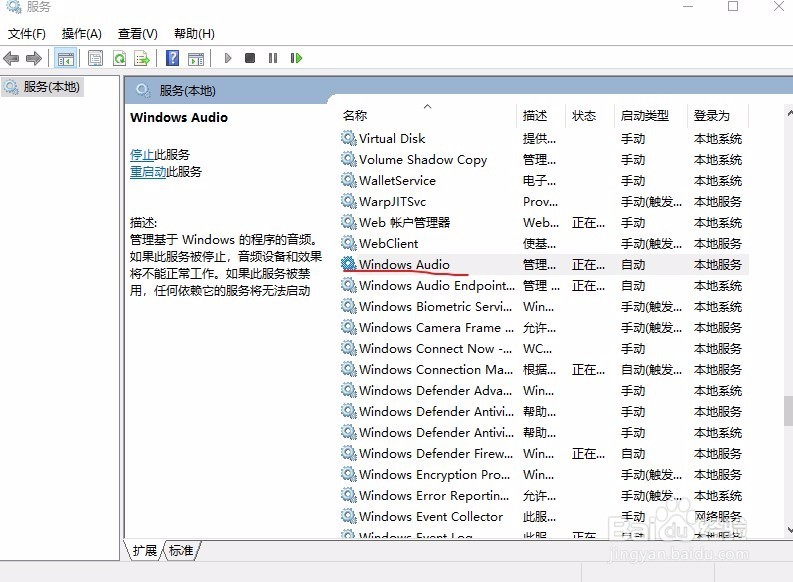793x582 pixels.
Task: Click the vertical scrollbar thumb of the list
Action: pyautogui.click(x=788, y=411)
